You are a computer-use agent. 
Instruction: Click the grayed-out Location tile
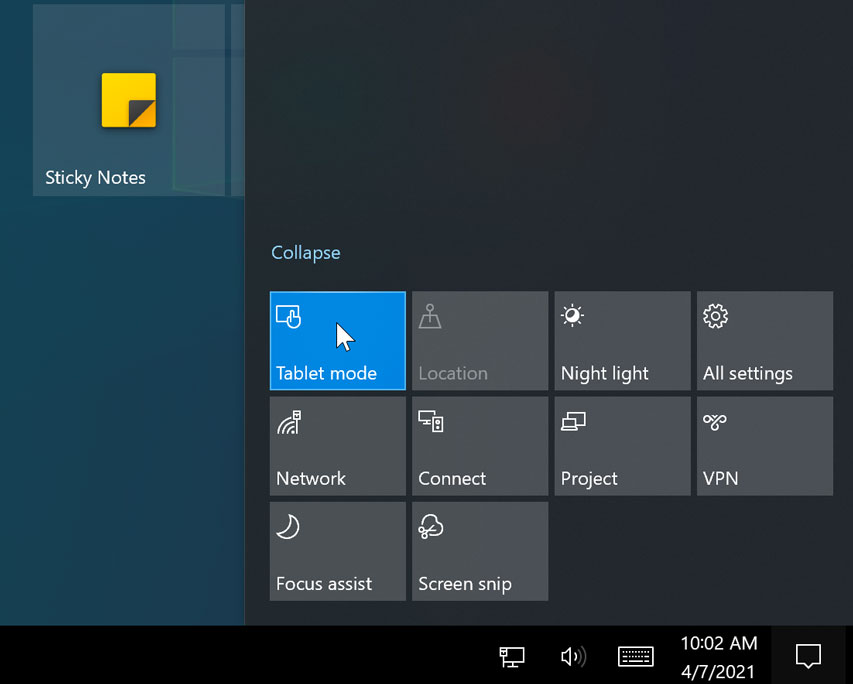click(479, 341)
